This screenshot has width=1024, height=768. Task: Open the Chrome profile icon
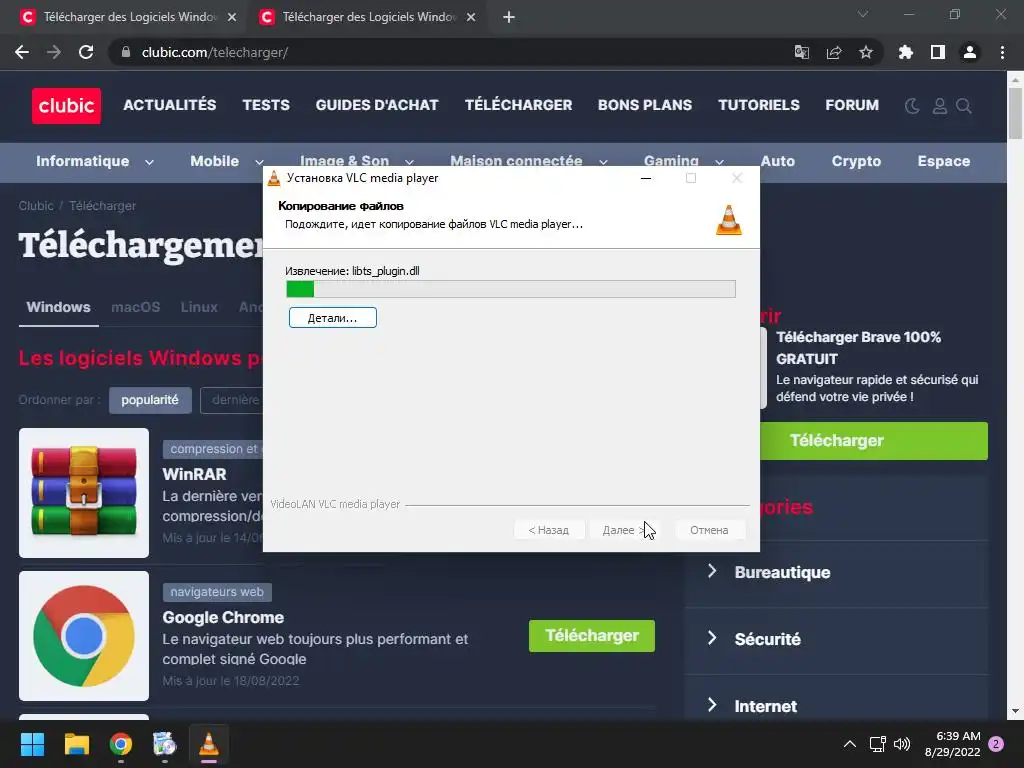point(970,52)
